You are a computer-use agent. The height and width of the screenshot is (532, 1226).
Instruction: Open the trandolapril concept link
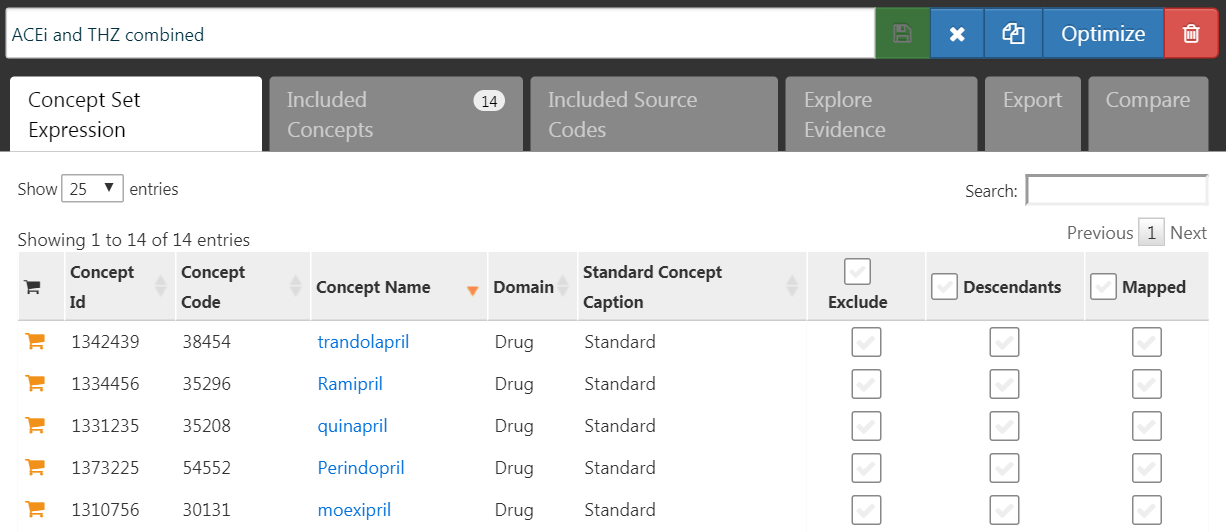(363, 342)
